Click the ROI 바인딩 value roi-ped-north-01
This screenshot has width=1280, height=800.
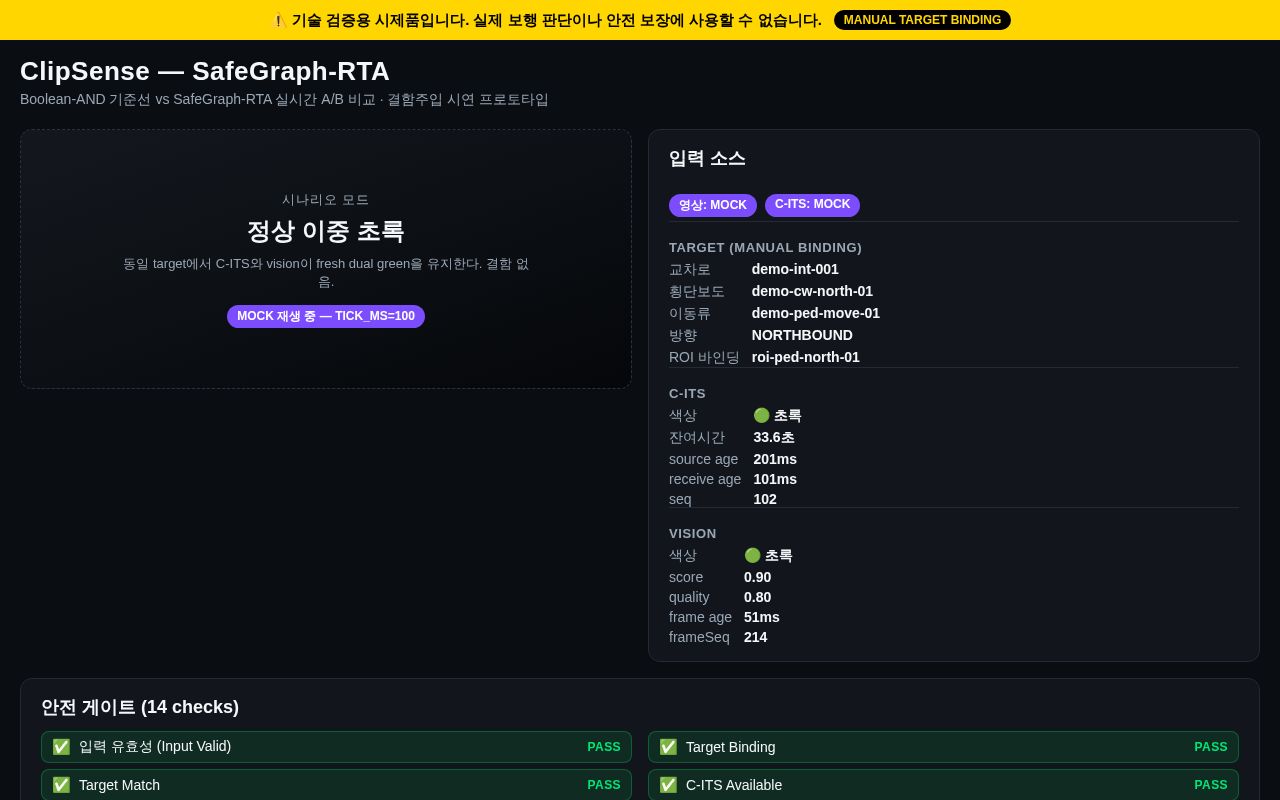(x=806, y=357)
